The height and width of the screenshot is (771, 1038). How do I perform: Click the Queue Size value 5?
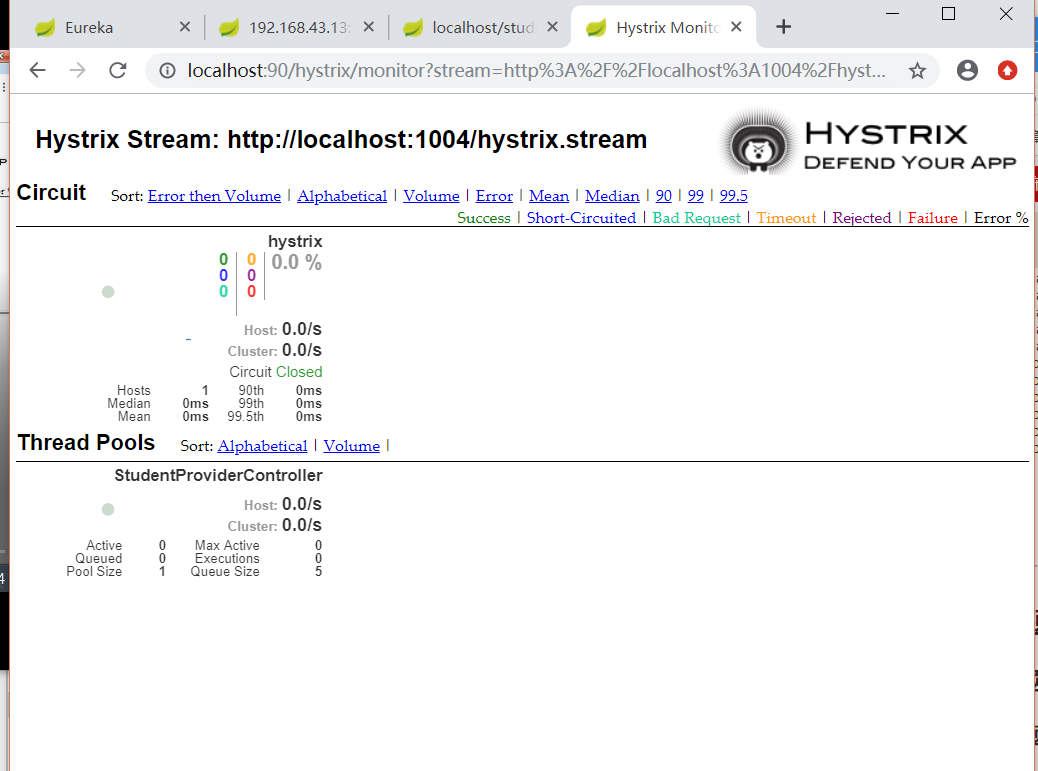click(x=318, y=572)
